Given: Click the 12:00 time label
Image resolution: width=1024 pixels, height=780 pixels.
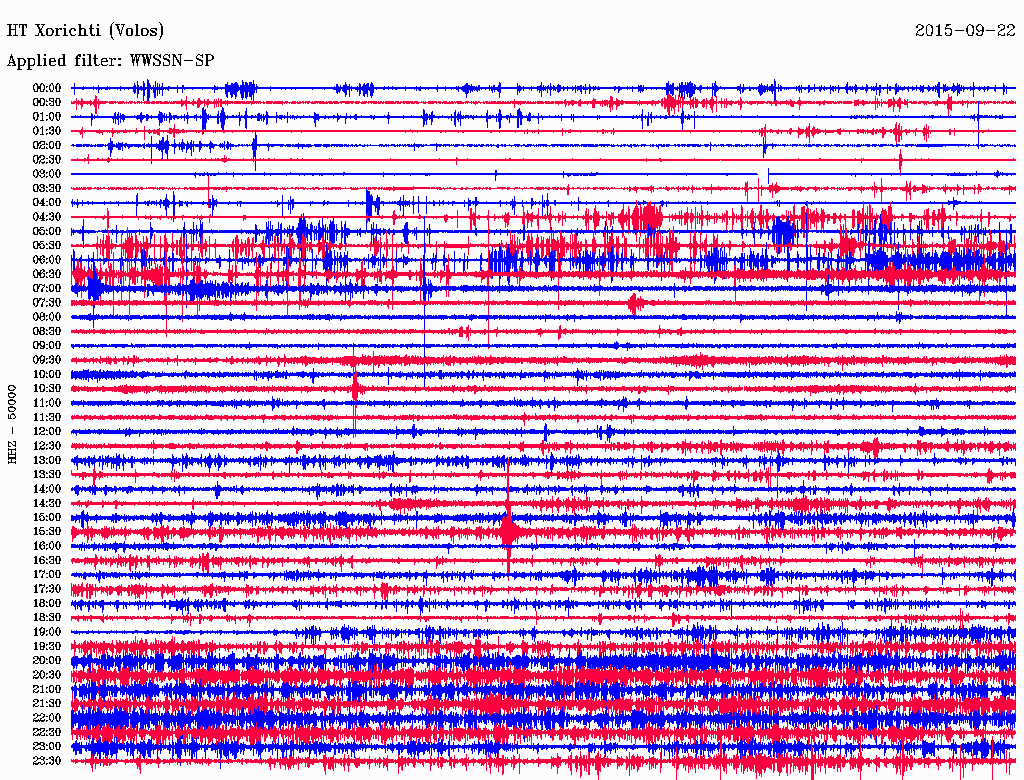Looking at the screenshot, I should pyautogui.click(x=47, y=432).
